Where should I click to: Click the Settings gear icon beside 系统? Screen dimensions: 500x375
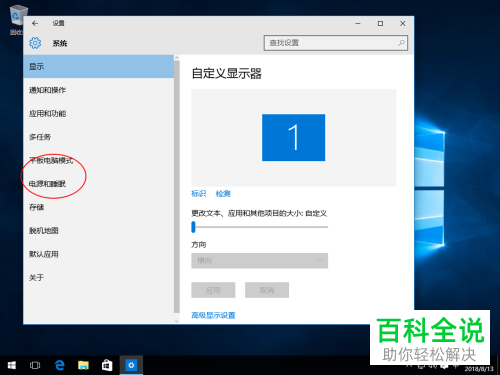35,43
